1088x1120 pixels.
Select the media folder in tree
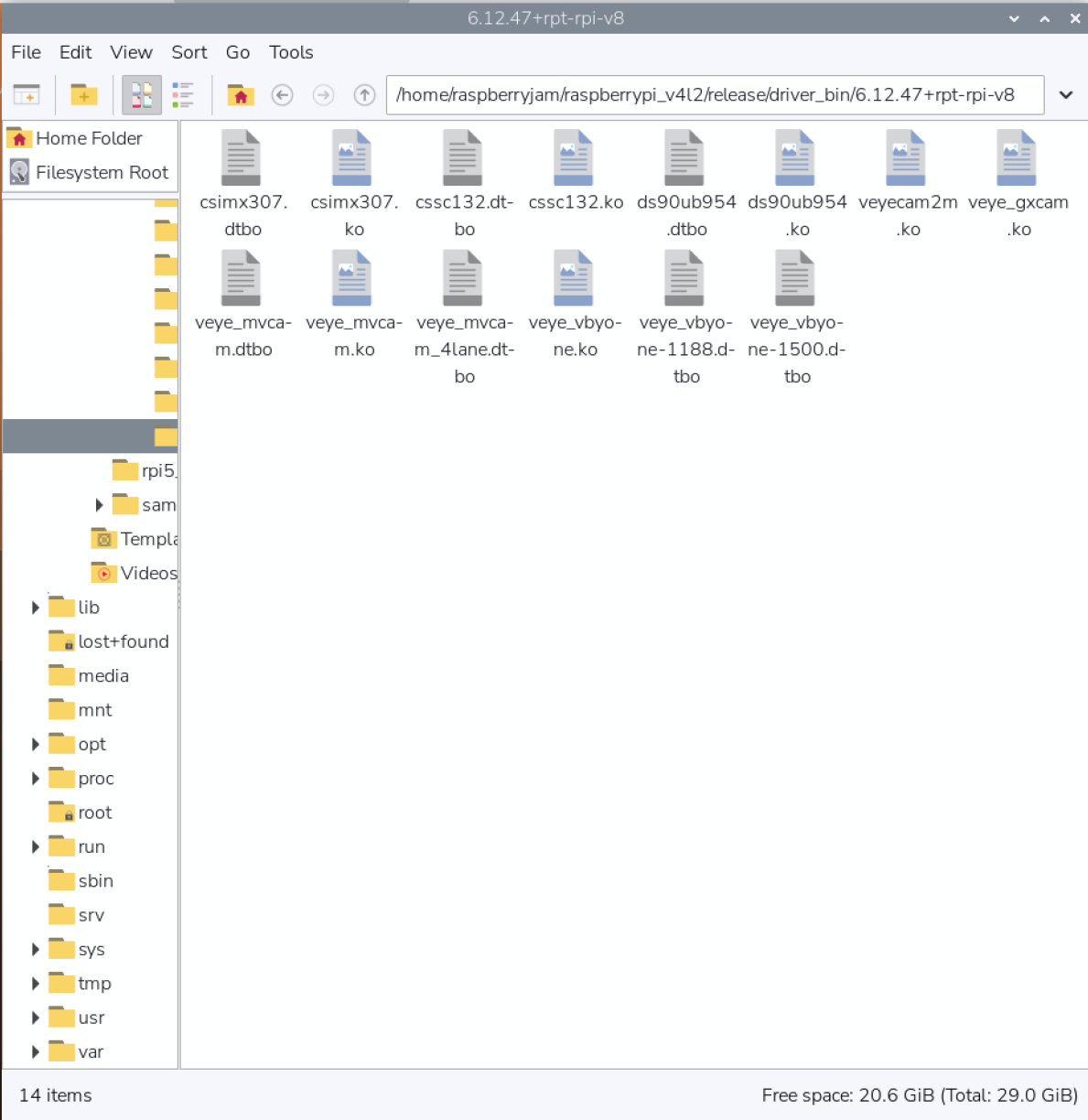102,676
